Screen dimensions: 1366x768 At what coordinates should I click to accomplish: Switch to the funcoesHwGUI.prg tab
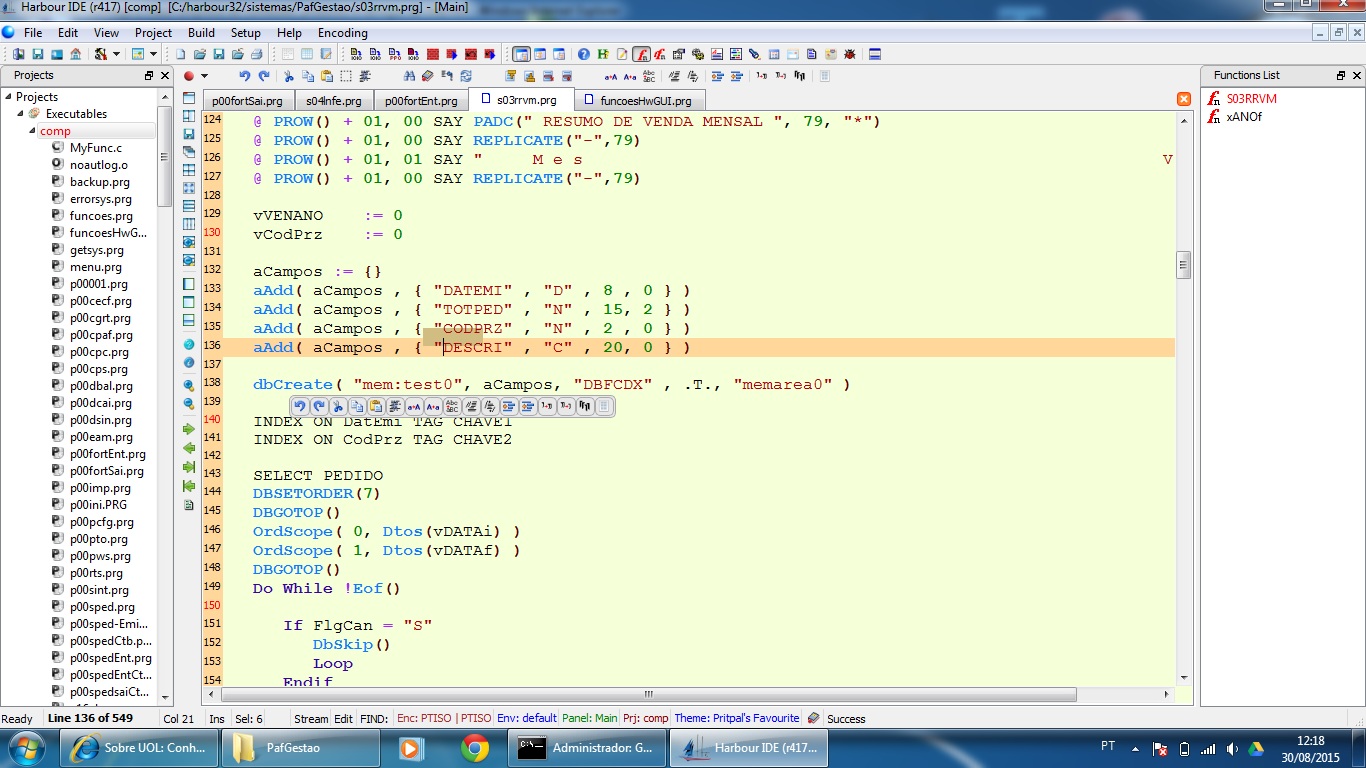coord(645,101)
